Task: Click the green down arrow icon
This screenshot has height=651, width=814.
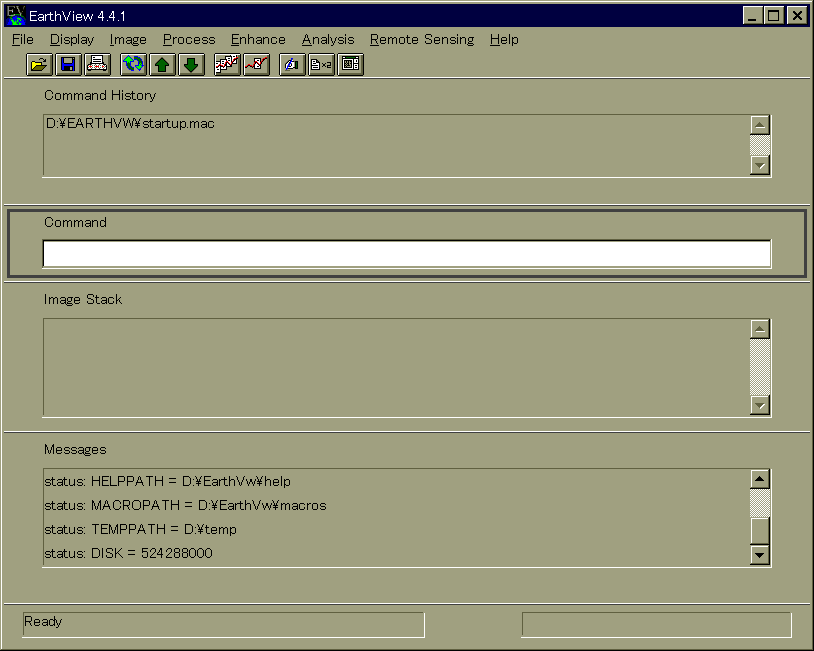Action: pos(192,65)
